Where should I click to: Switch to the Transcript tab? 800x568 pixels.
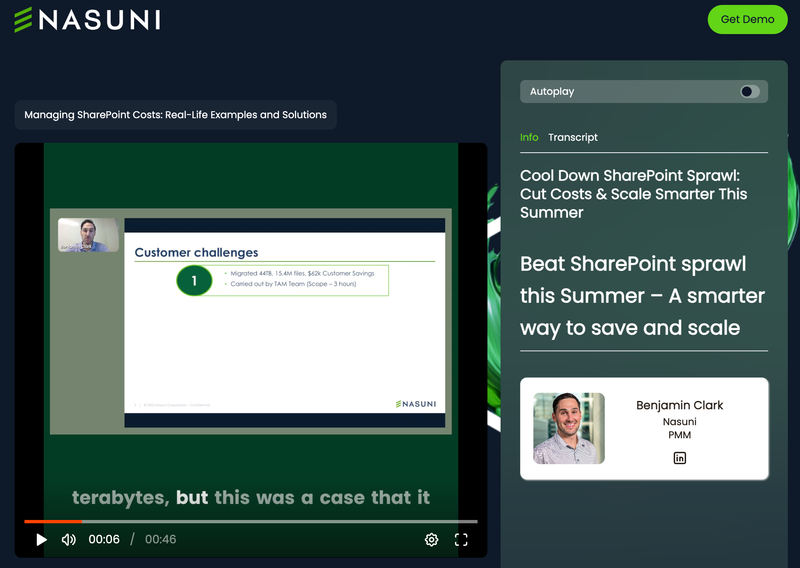pyautogui.click(x=572, y=137)
